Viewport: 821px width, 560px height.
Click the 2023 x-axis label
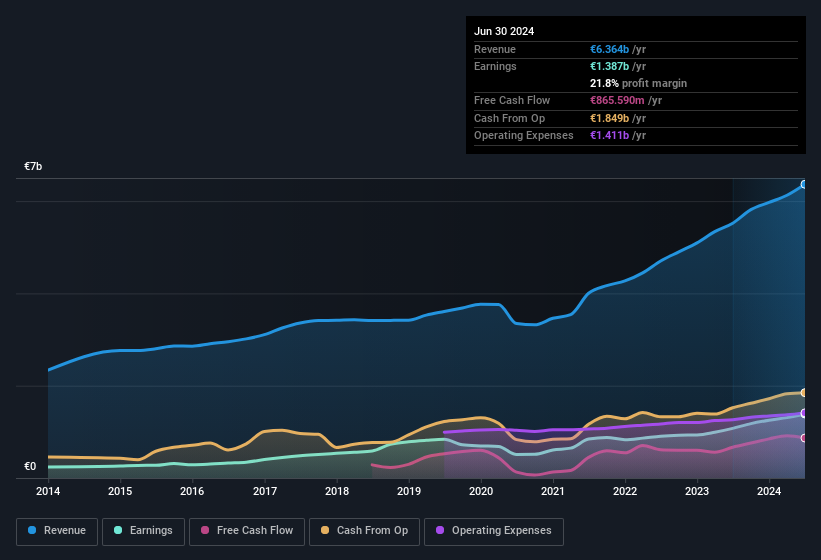tap(697, 491)
